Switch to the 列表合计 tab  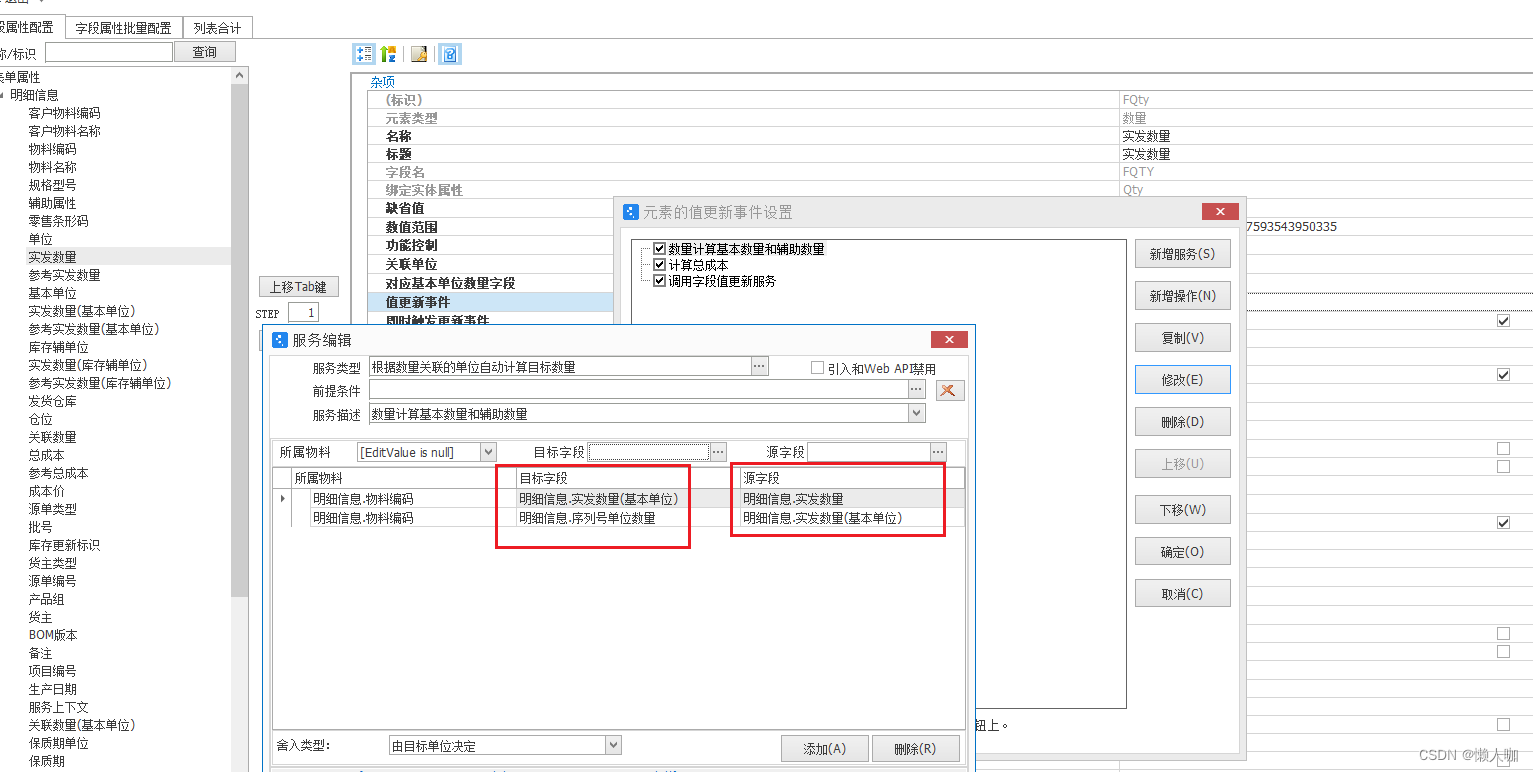click(x=217, y=28)
